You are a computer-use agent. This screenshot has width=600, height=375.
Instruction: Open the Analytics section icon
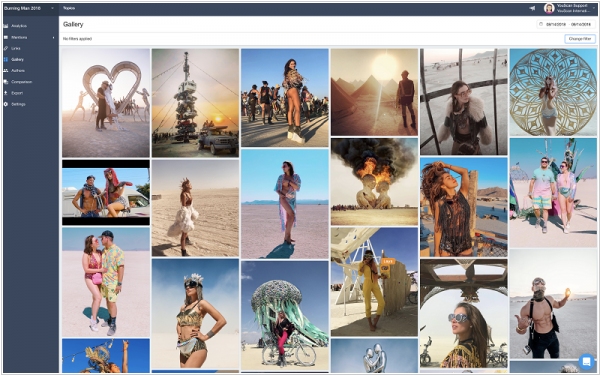click(6, 26)
